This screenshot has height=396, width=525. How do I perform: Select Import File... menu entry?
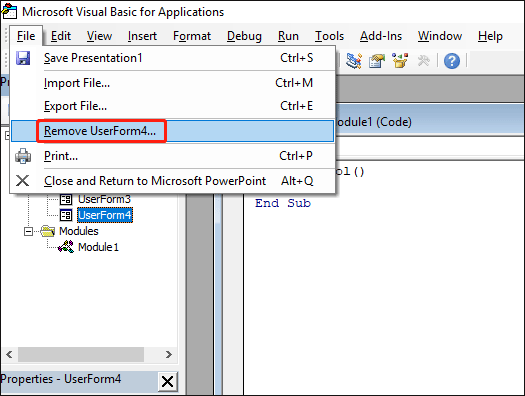(x=173, y=83)
